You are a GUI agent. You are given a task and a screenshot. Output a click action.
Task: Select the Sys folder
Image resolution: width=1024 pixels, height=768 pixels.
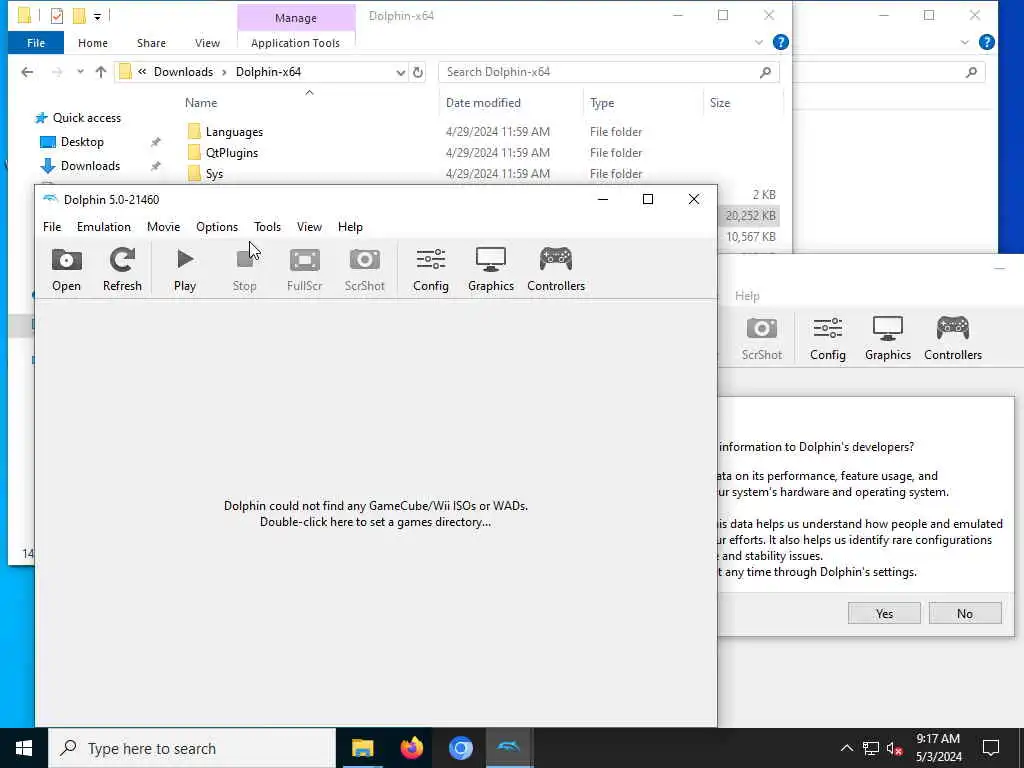[x=214, y=174]
